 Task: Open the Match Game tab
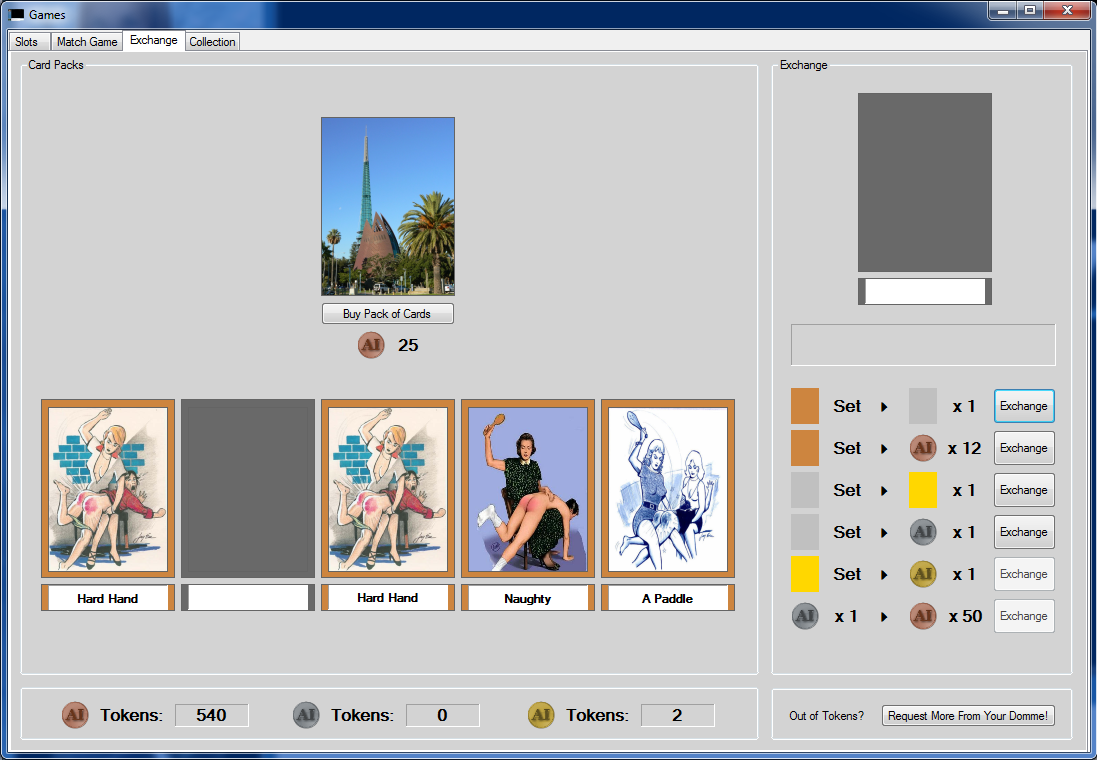click(87, 41)
